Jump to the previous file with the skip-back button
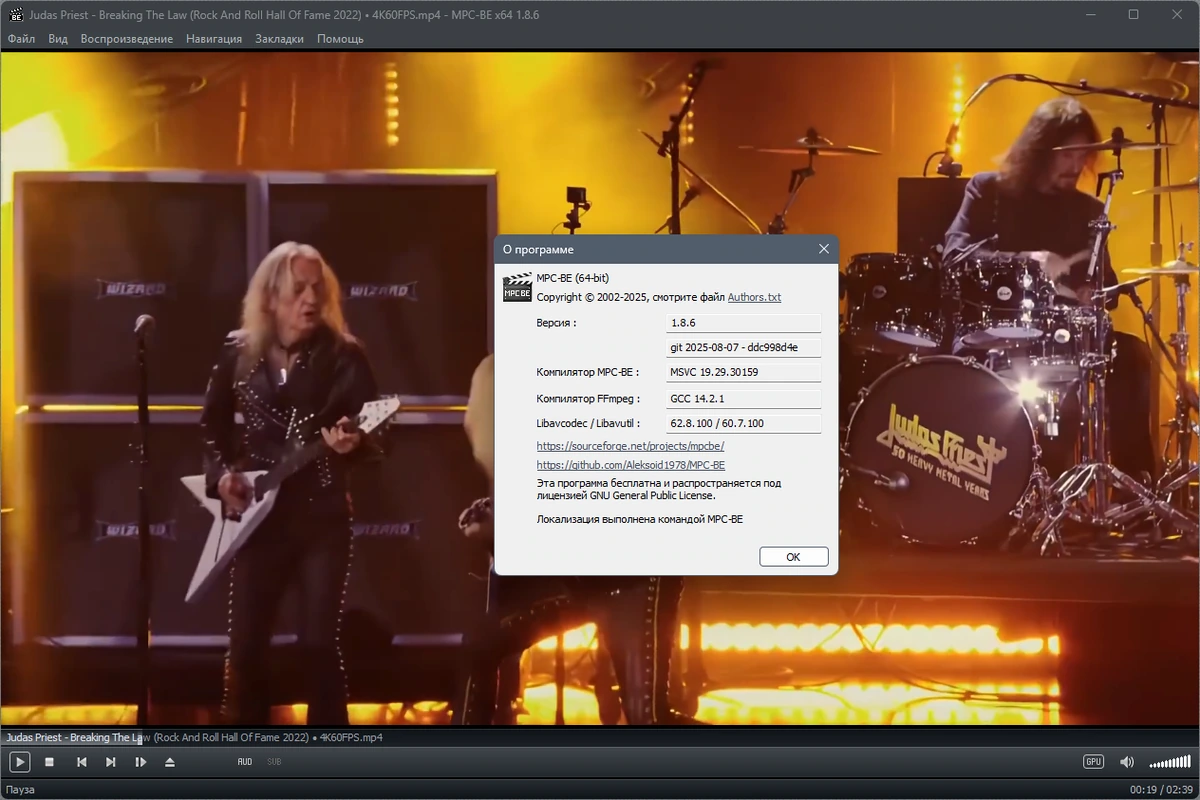 (x=82, y=762)
